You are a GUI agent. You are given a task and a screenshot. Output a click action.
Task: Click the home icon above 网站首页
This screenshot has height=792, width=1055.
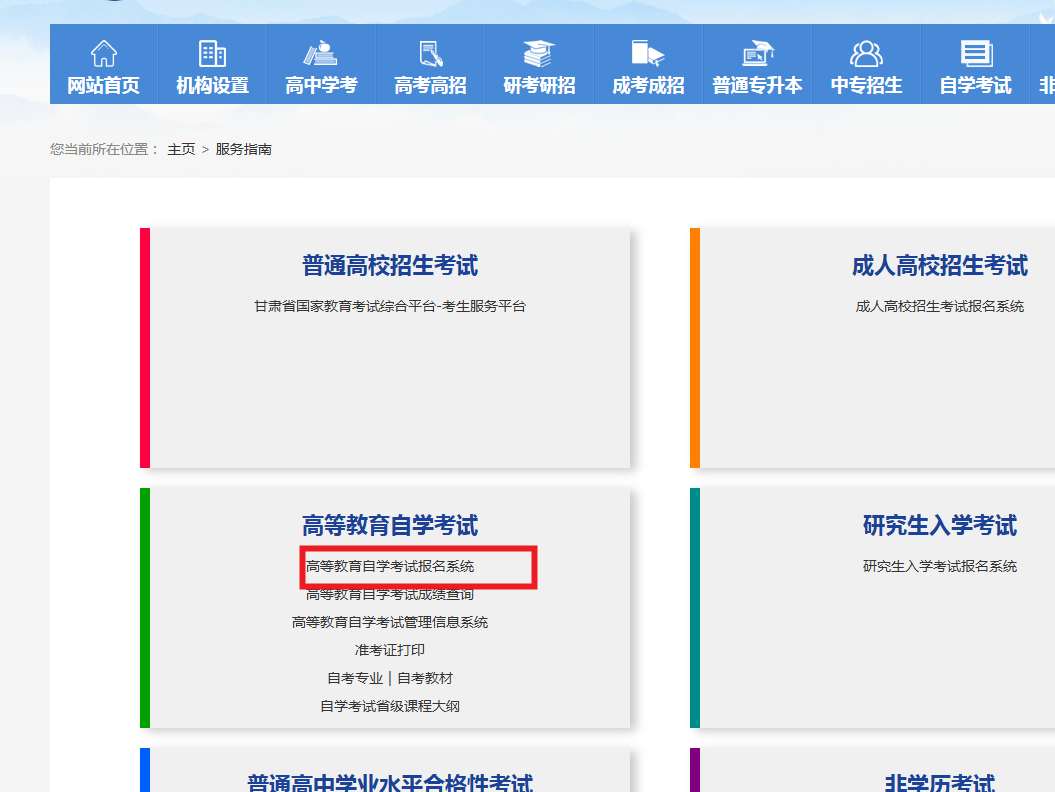click(x=104, y=53)
